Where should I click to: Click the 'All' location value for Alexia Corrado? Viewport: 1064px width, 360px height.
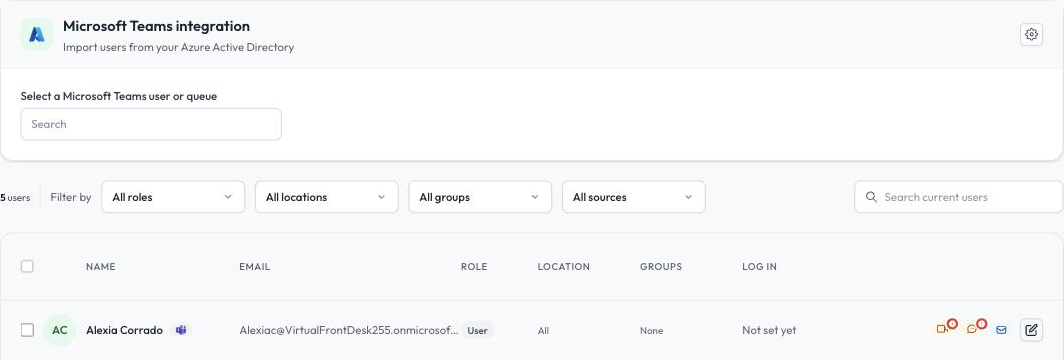(543, 331)
